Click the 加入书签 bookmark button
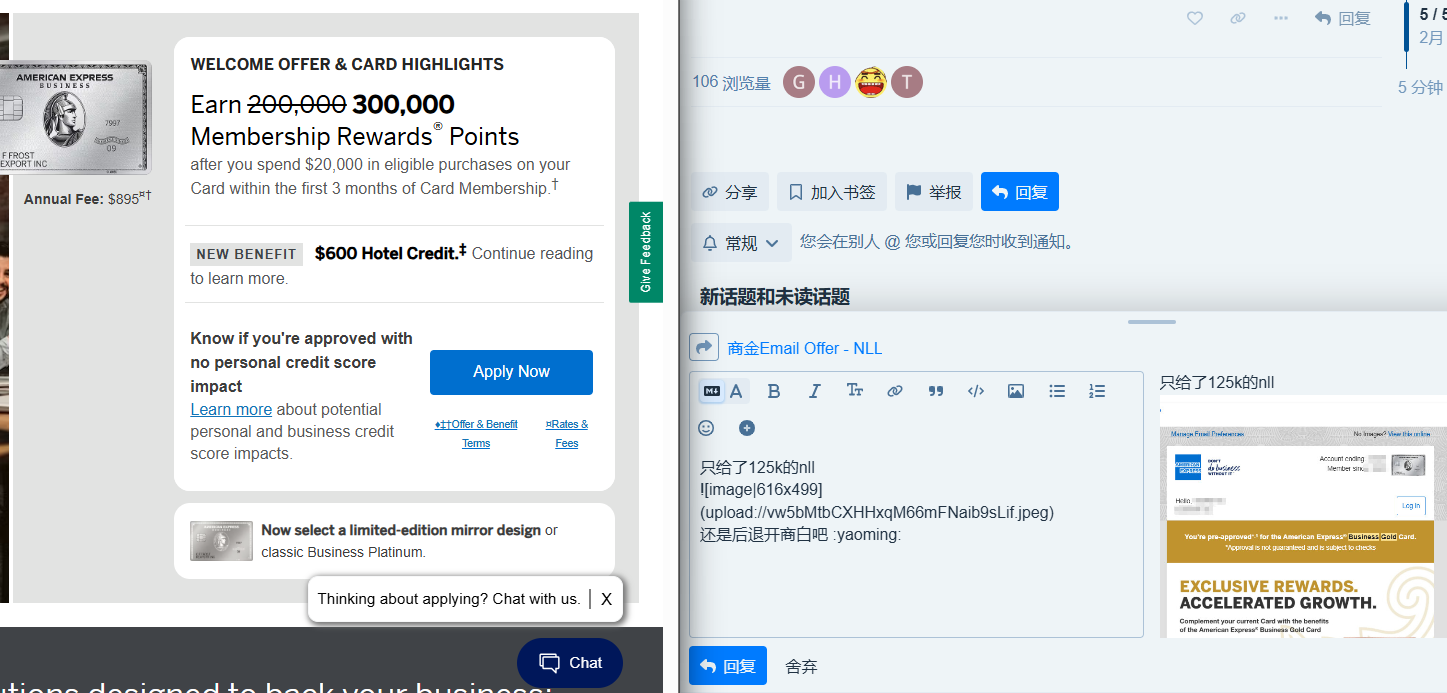 pos(831,192)
